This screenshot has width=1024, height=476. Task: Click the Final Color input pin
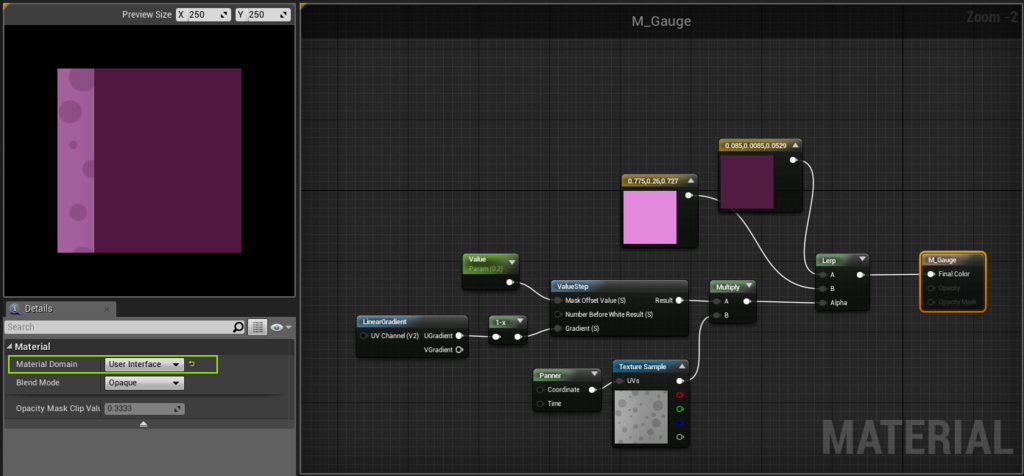pos(931,274)
